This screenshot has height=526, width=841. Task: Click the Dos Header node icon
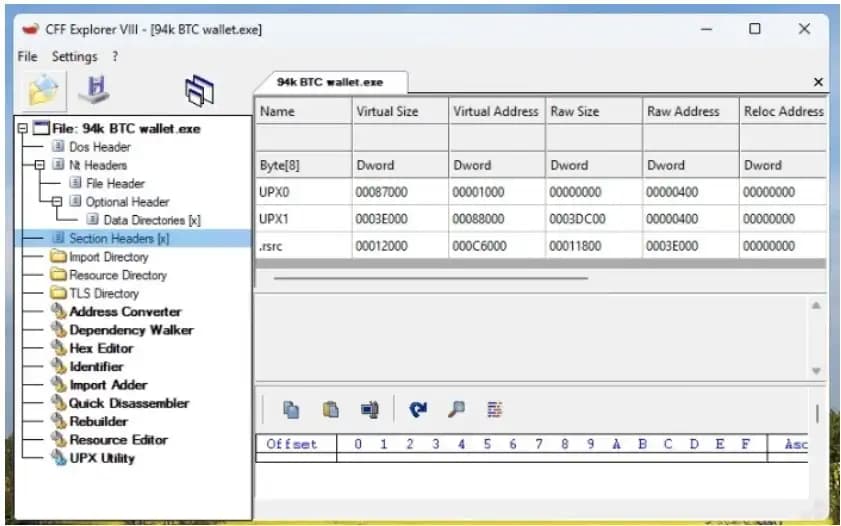pyautogui.click(x=58, y=146)
